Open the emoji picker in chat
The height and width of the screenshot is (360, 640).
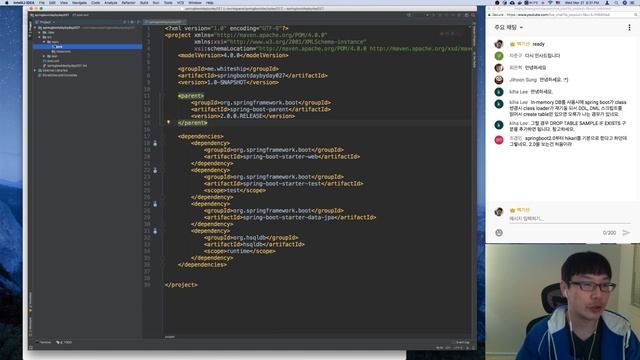[499, 233]
